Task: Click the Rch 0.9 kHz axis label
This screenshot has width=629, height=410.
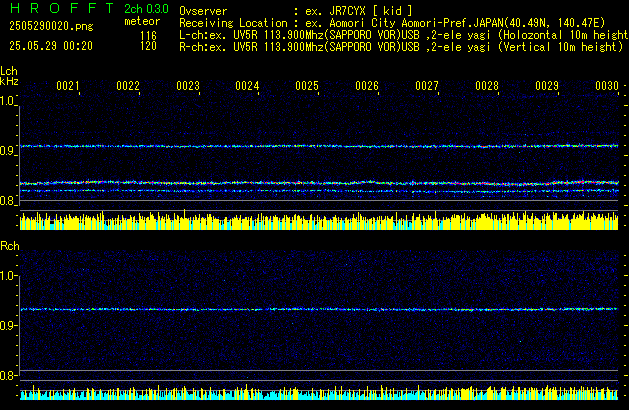Action: [x=8, y=325]
